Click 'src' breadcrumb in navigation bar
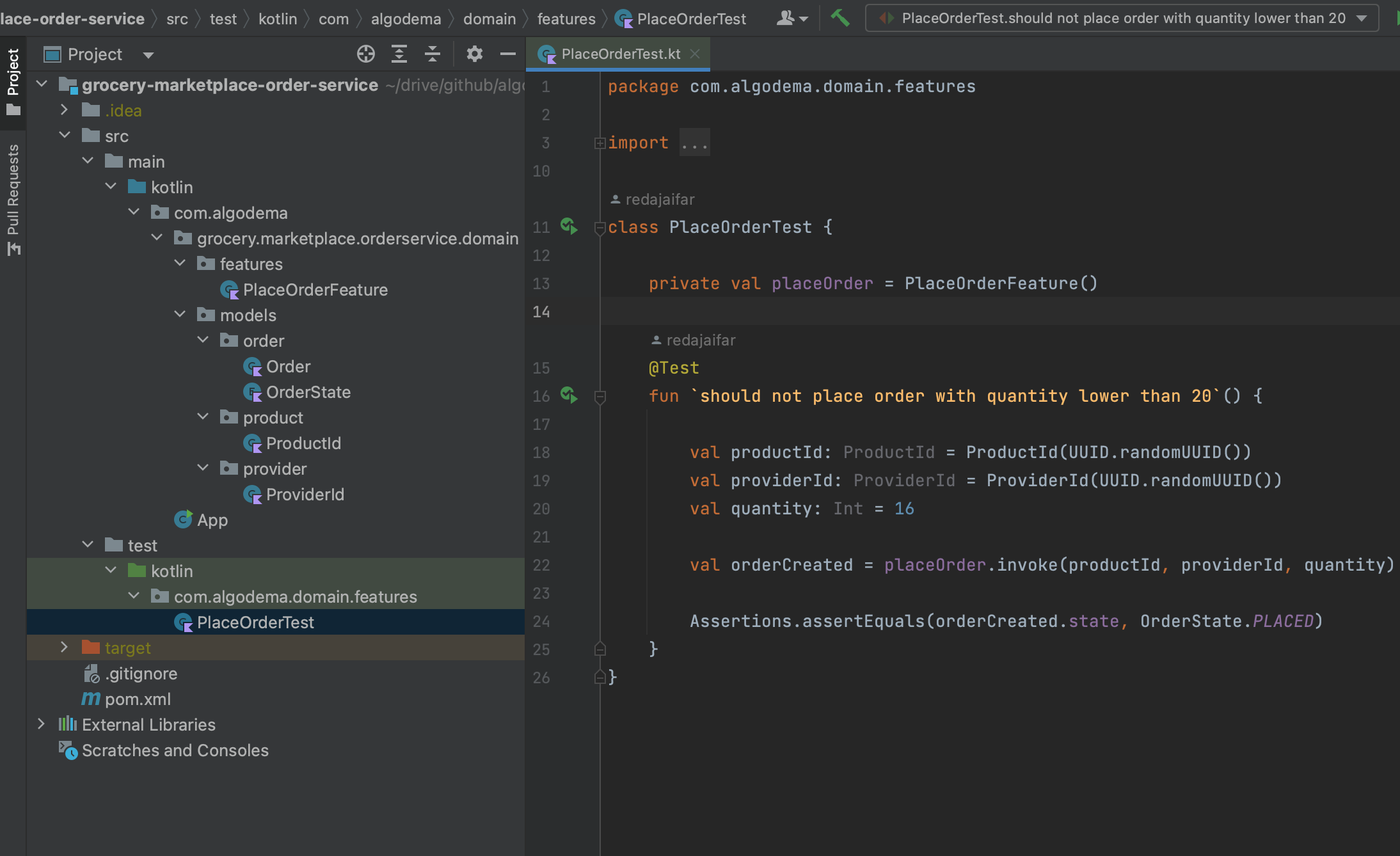The image size is (1400, 856). click(x=177, y=19)
